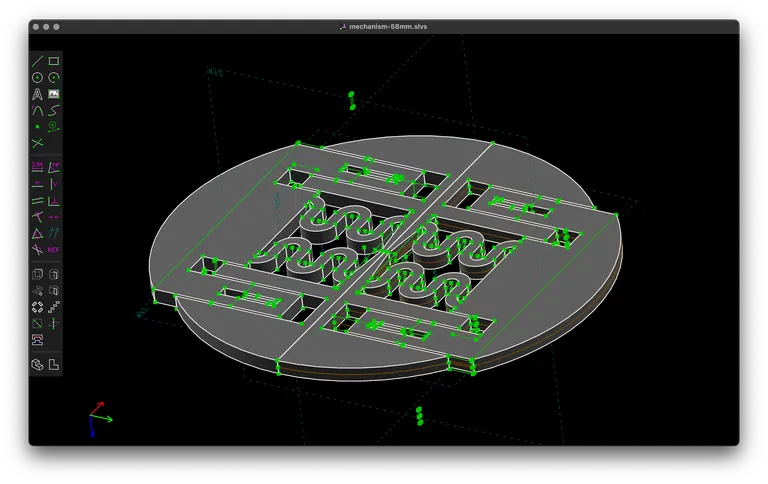The height and width of the screenshot is (484, 768).
Task: Create new helix group
Action: (37, 291)
